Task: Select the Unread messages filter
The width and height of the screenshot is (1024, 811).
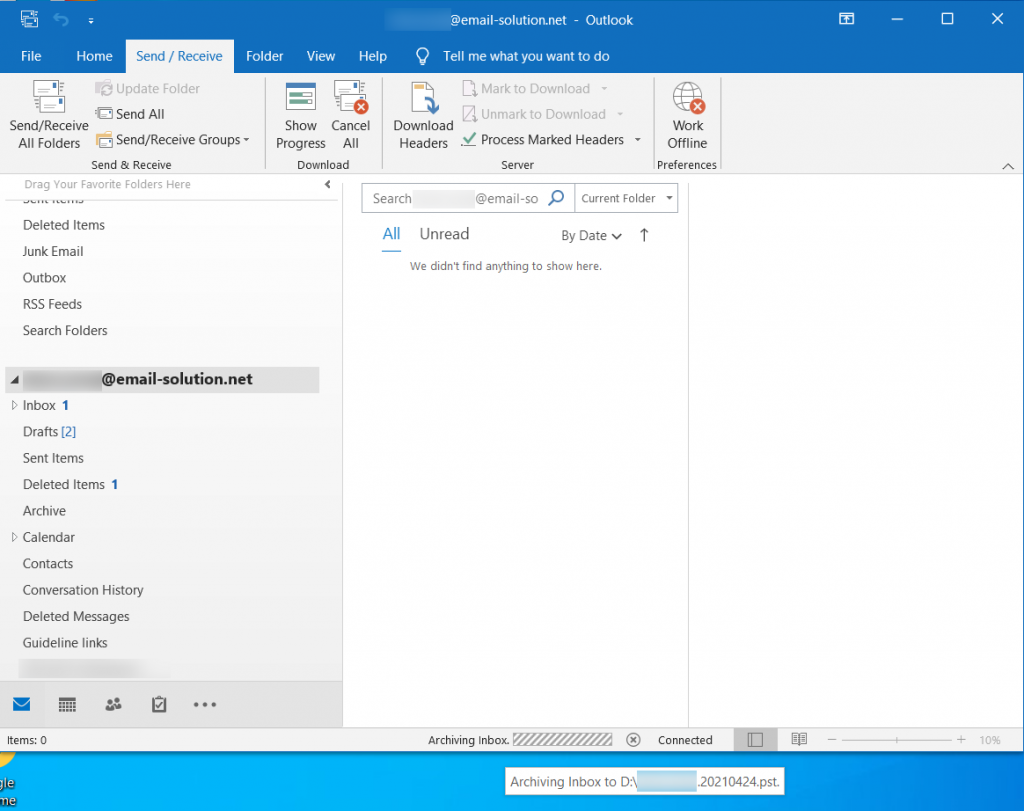Action: 444,234
